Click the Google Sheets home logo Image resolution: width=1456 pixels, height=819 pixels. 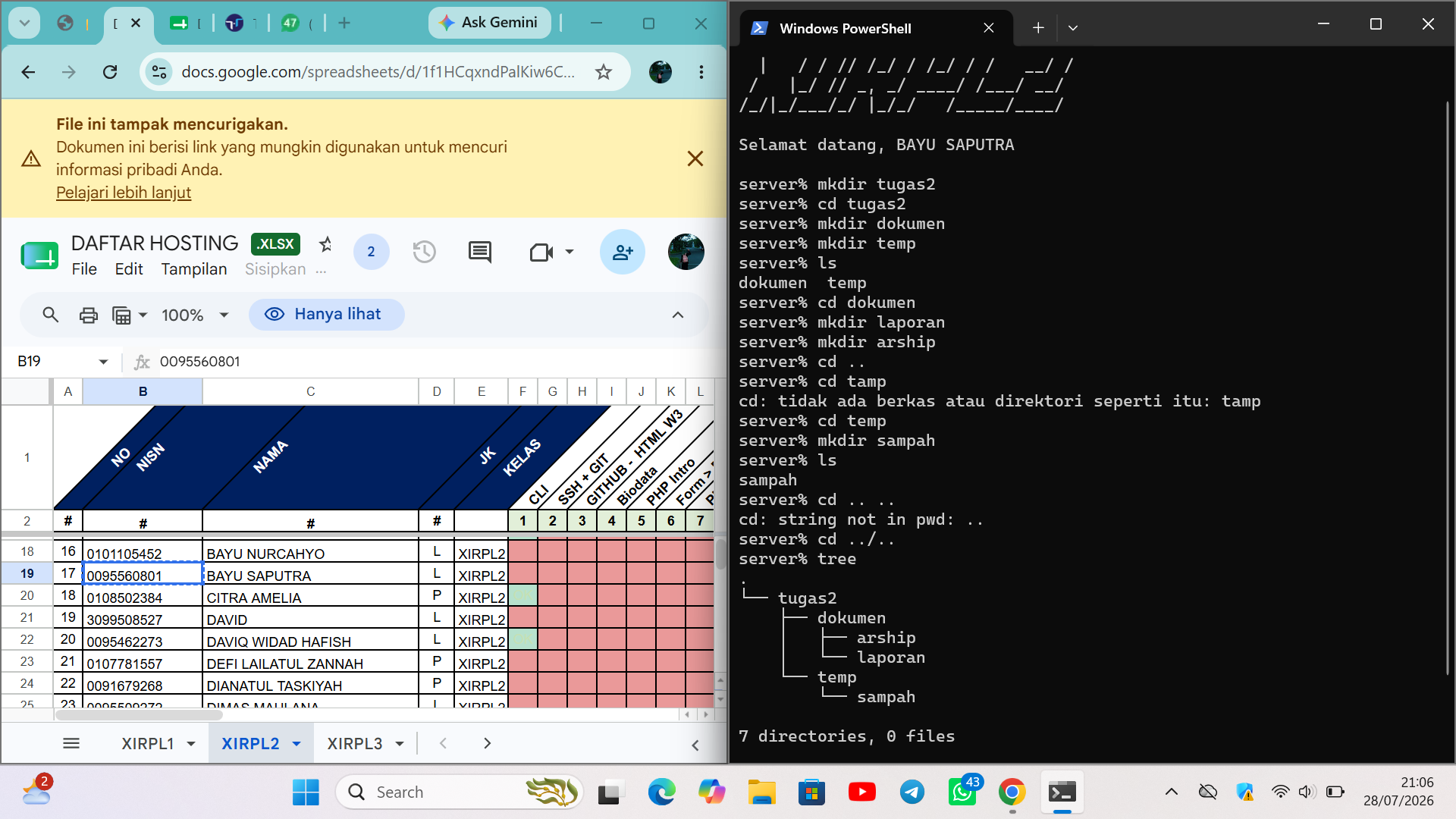39,256
